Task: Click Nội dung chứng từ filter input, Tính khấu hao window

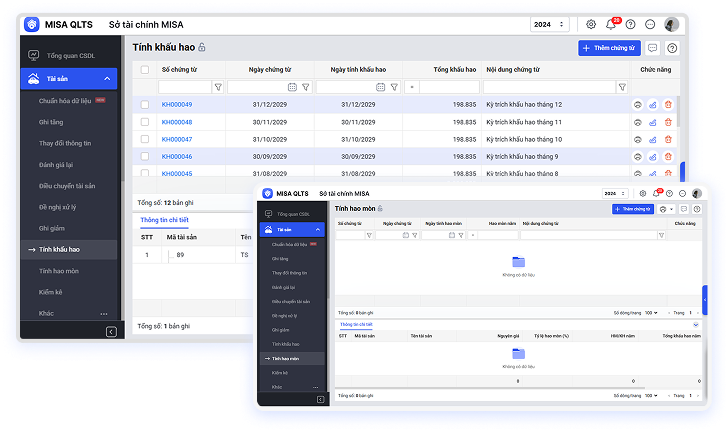Action: click(549, 87)
